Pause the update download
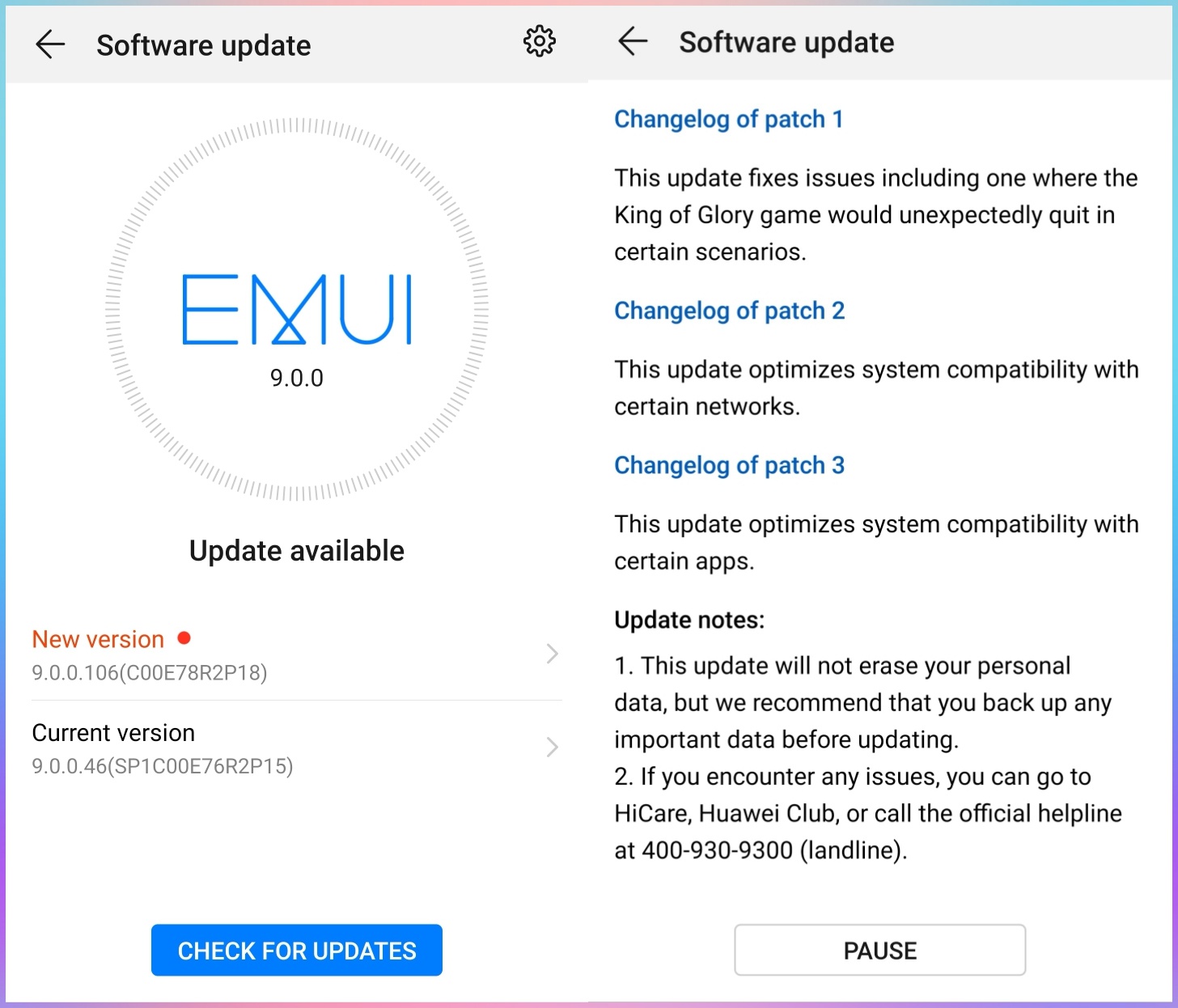This screenshot has width=1178, height=1008. (879, 950)
